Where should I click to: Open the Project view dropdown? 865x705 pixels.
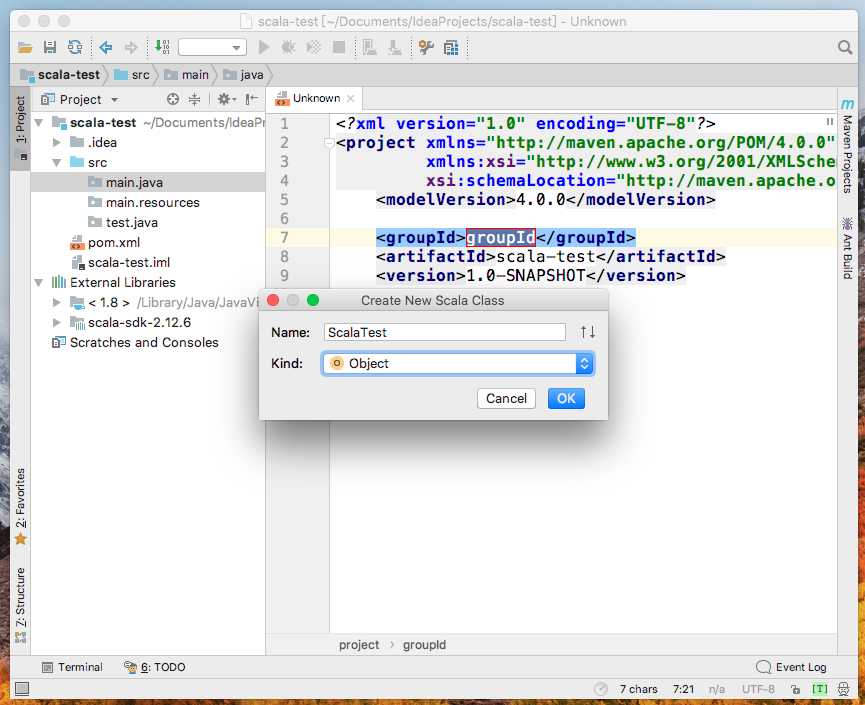pyautogui.click(x=80, y=99)
